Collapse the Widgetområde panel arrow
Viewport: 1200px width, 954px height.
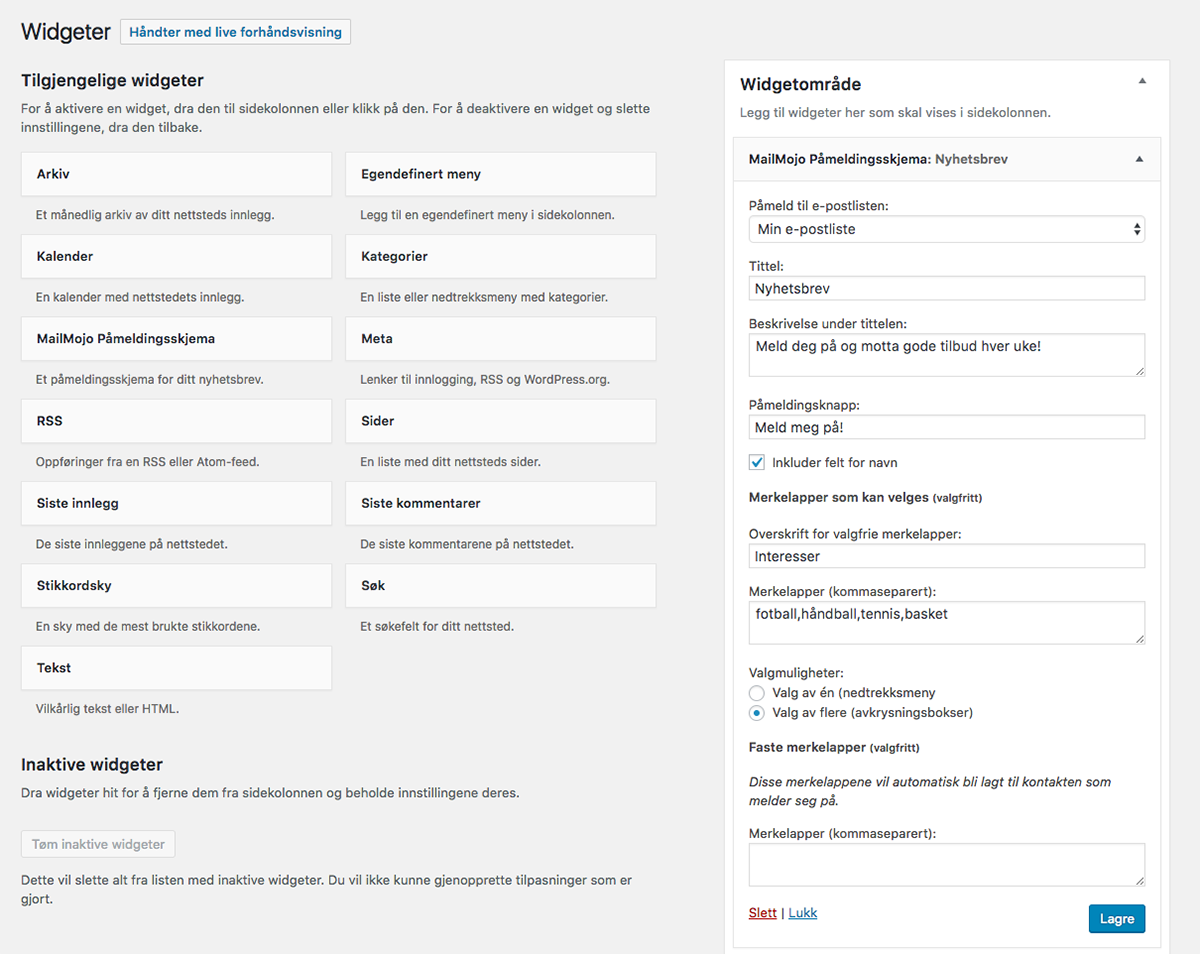coord(1142,81)
